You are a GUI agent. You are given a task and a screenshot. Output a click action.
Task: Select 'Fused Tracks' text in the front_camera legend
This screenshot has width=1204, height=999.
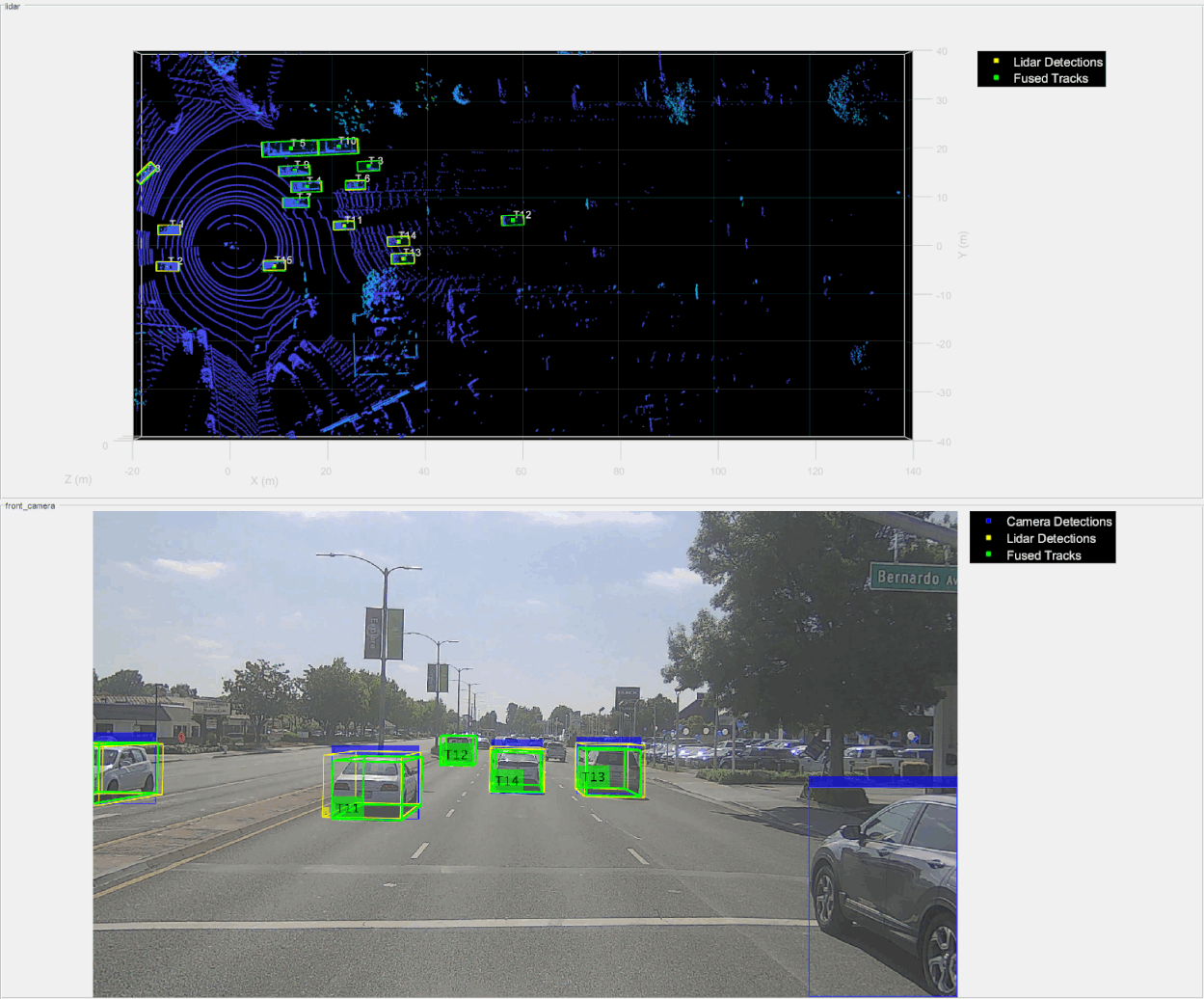coord(1044,556)
